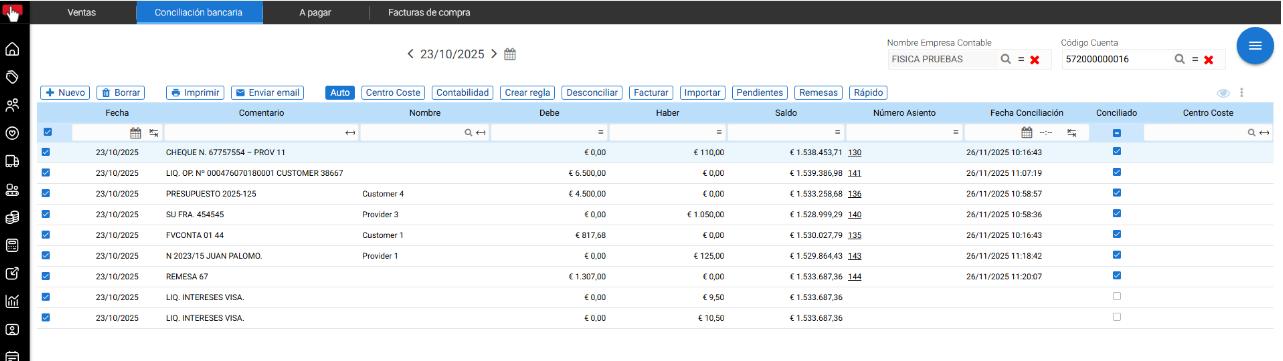Image resolution: width=1283 pixels, height=361 pixels.
Task: Search Nombre Empresa Contable with magnifier icon
Action: coord(1006,60)
